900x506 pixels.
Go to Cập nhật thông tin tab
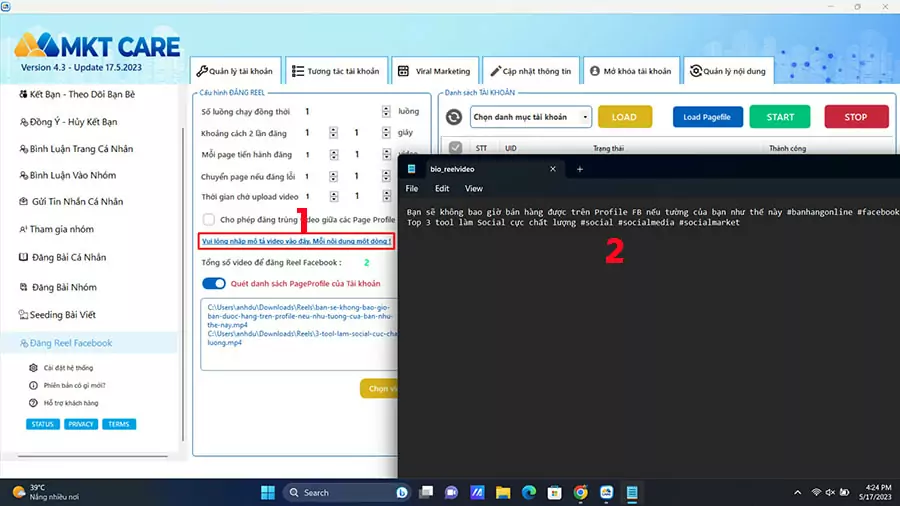pyautogui.click(x=530, y=71)
